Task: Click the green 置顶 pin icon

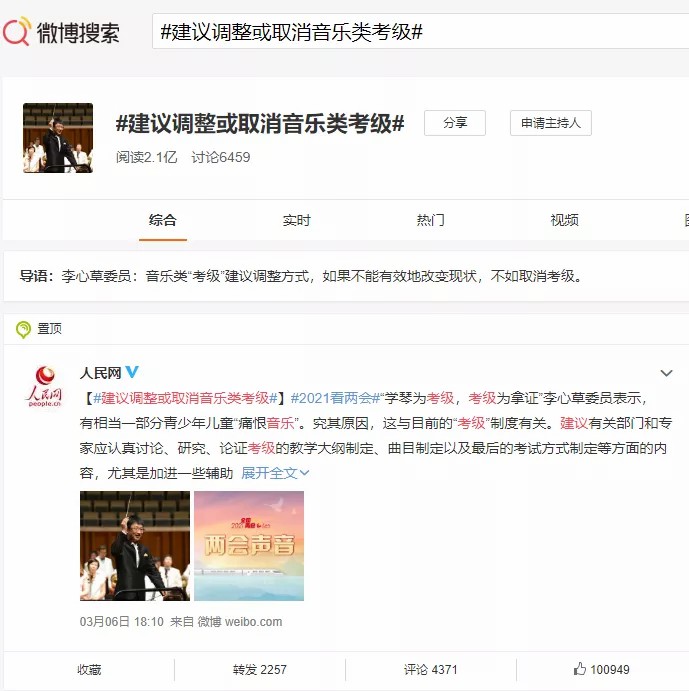Action: tap(23, 329)
